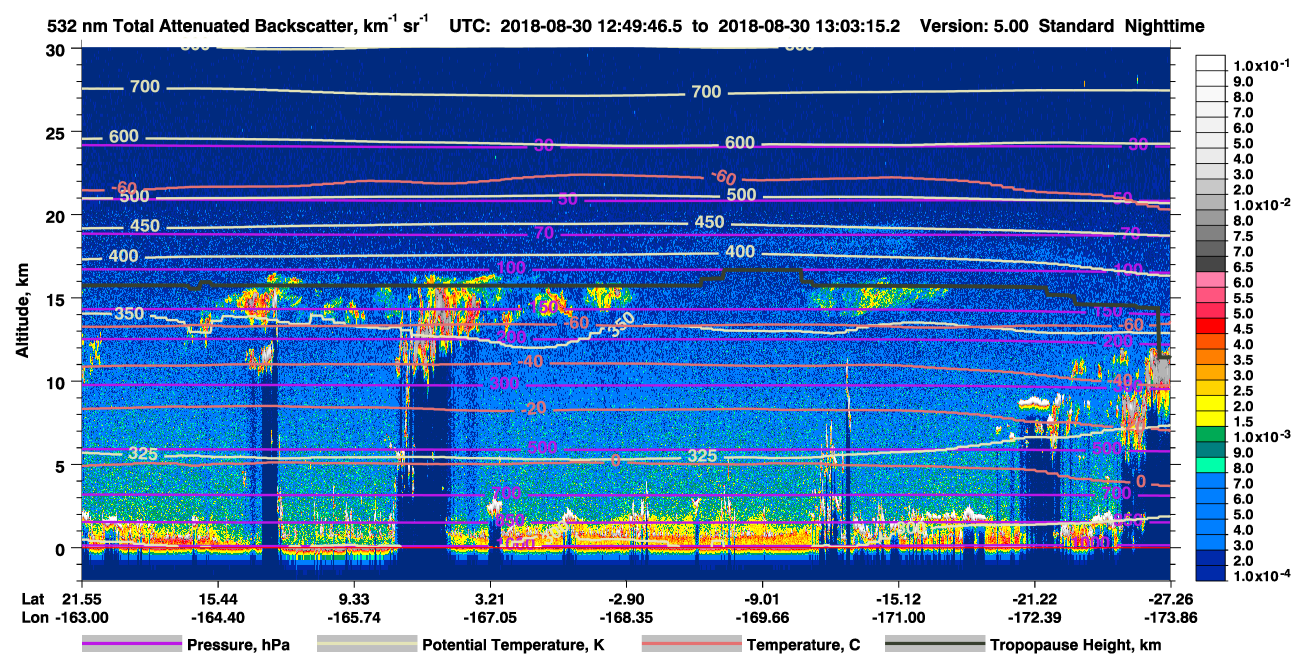Click the end time '2018-08-30 13:03:15.2'
The height and width of the screenshot is (667, 1300).
click(811, 27)
